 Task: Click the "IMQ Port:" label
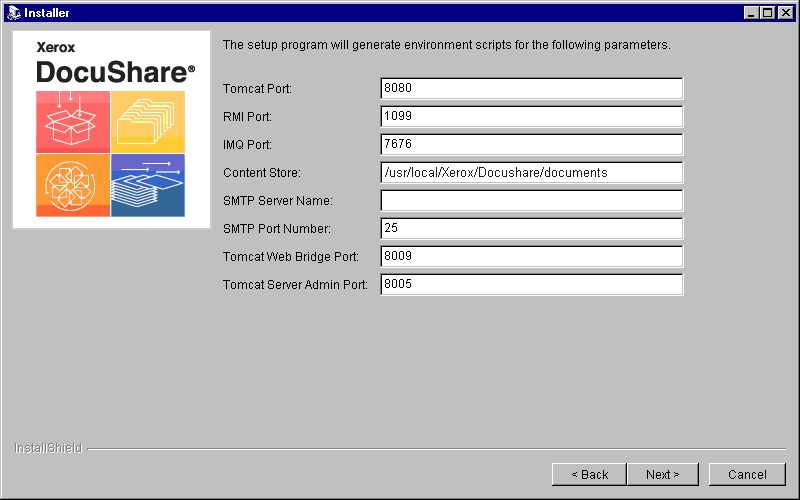(x=247, y=145)
